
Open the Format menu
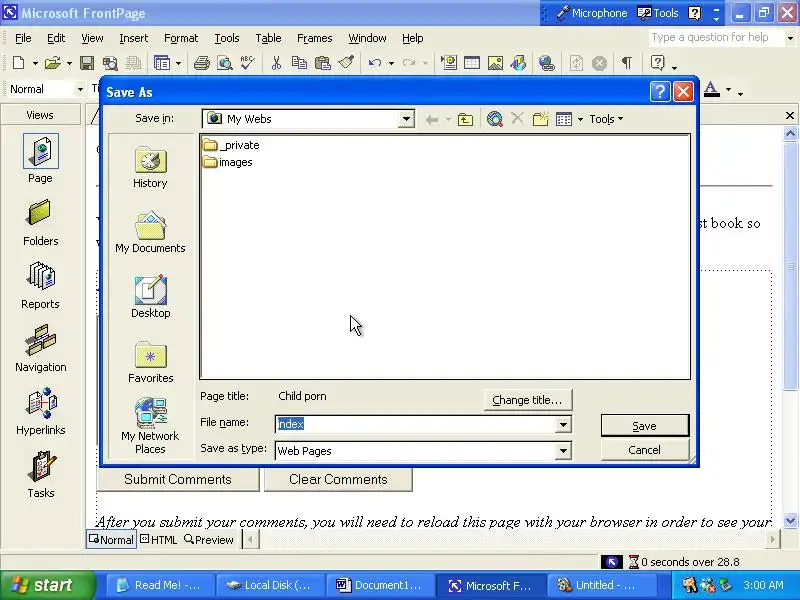(181, 38)
